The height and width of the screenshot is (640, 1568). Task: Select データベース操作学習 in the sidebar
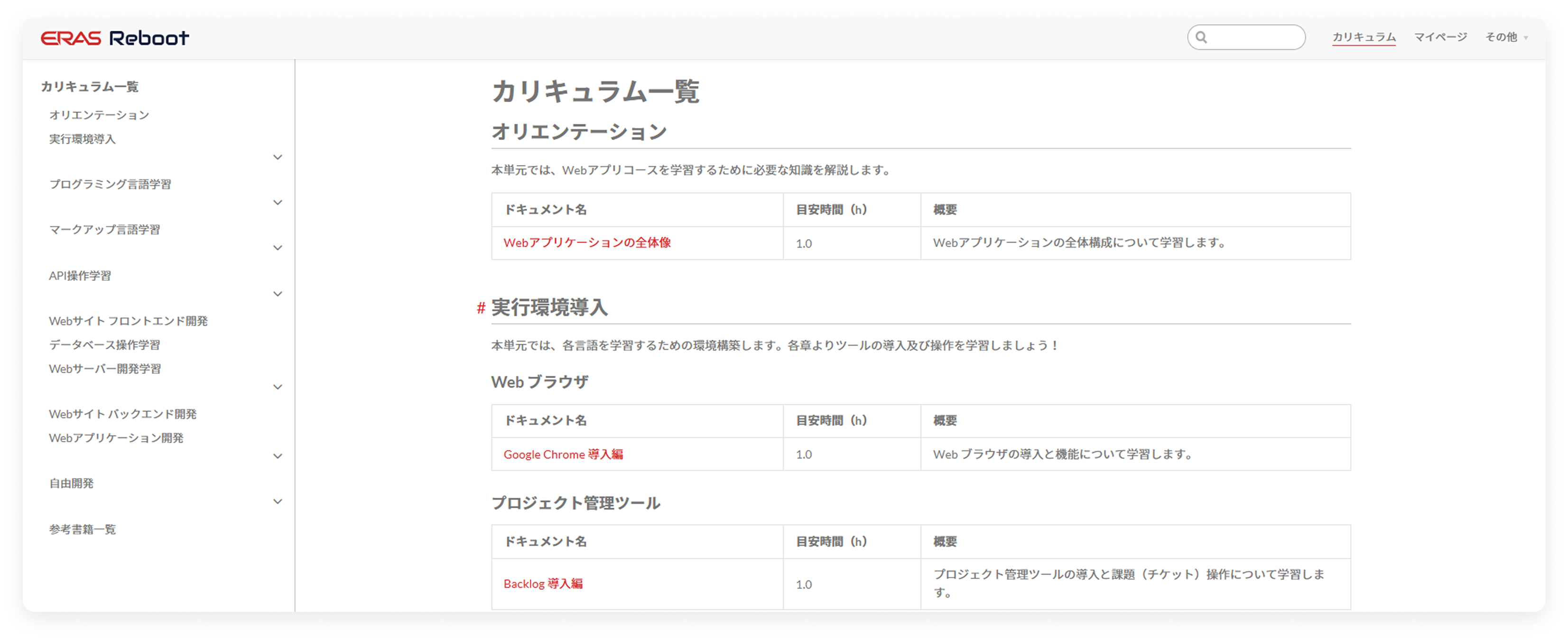[x=105, y=344]
